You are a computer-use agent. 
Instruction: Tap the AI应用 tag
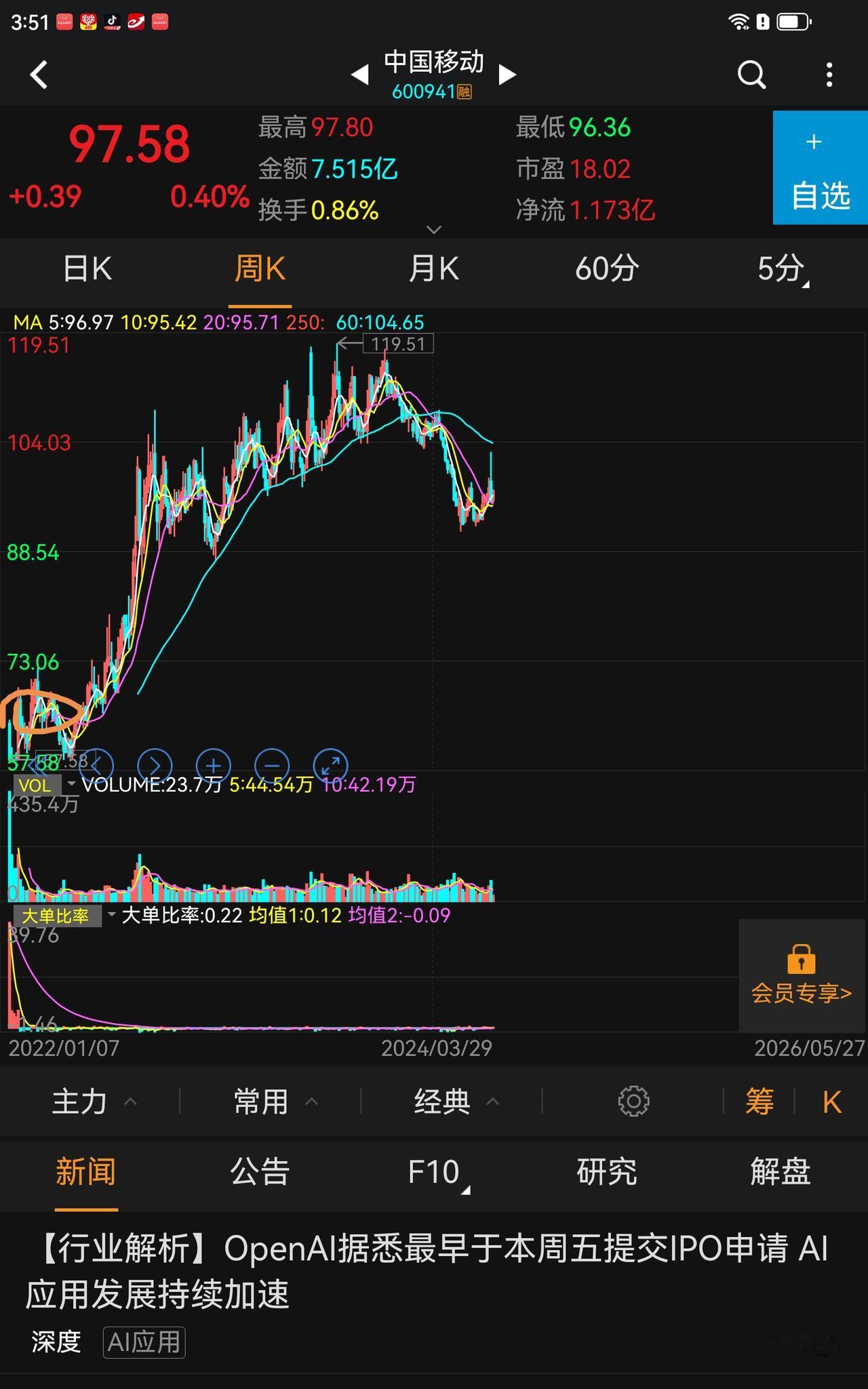pyautogui.click(x=144, y=1342)
